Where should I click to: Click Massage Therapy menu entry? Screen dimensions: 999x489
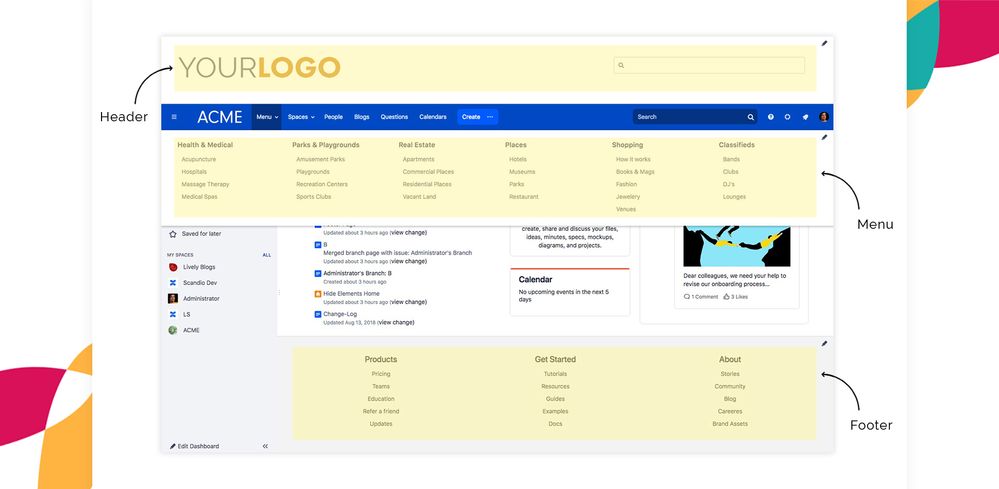[205, 184]
